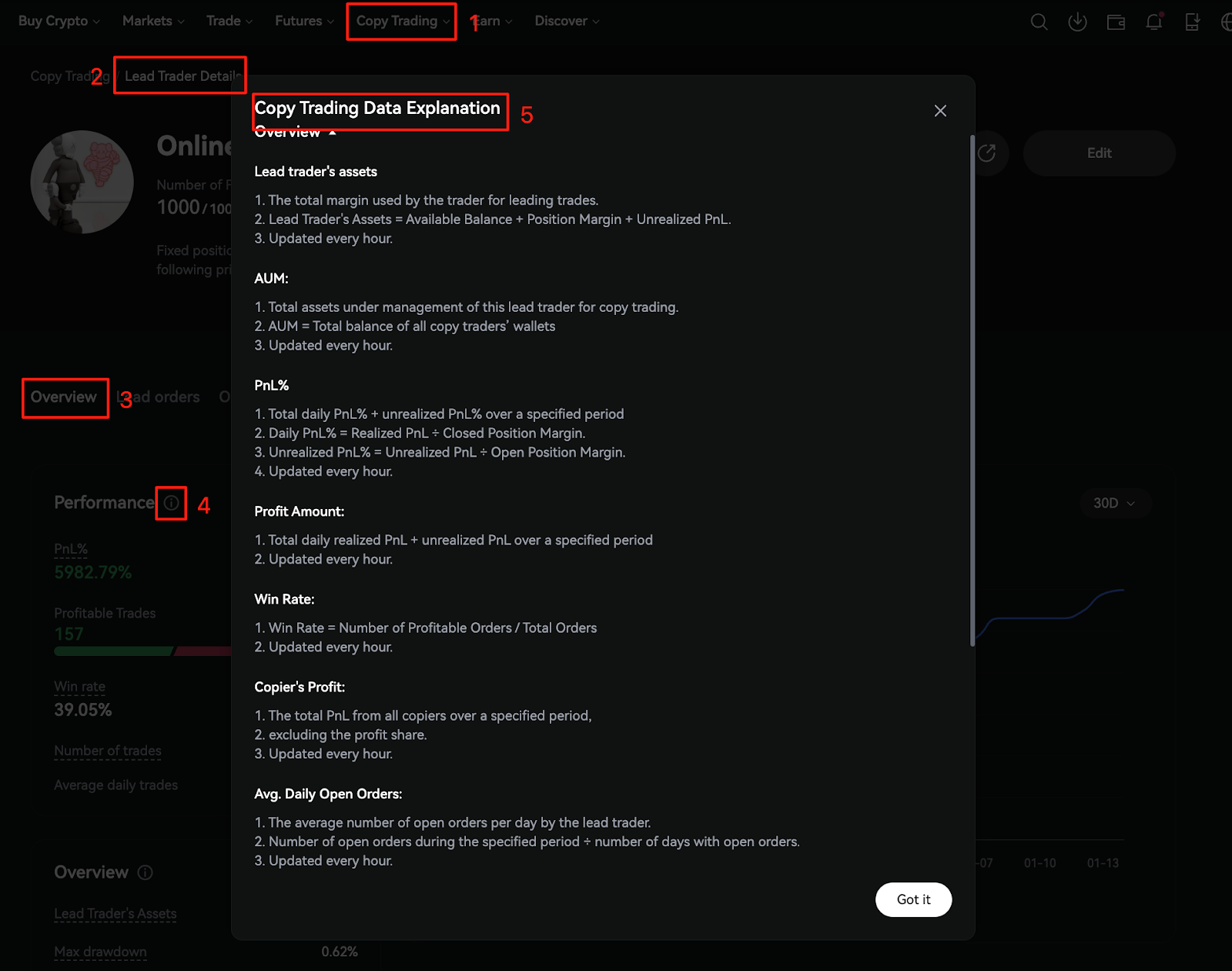The image size is (1232, 971).
Task: Click the info icon beside Overview heading
Action: 145,872
